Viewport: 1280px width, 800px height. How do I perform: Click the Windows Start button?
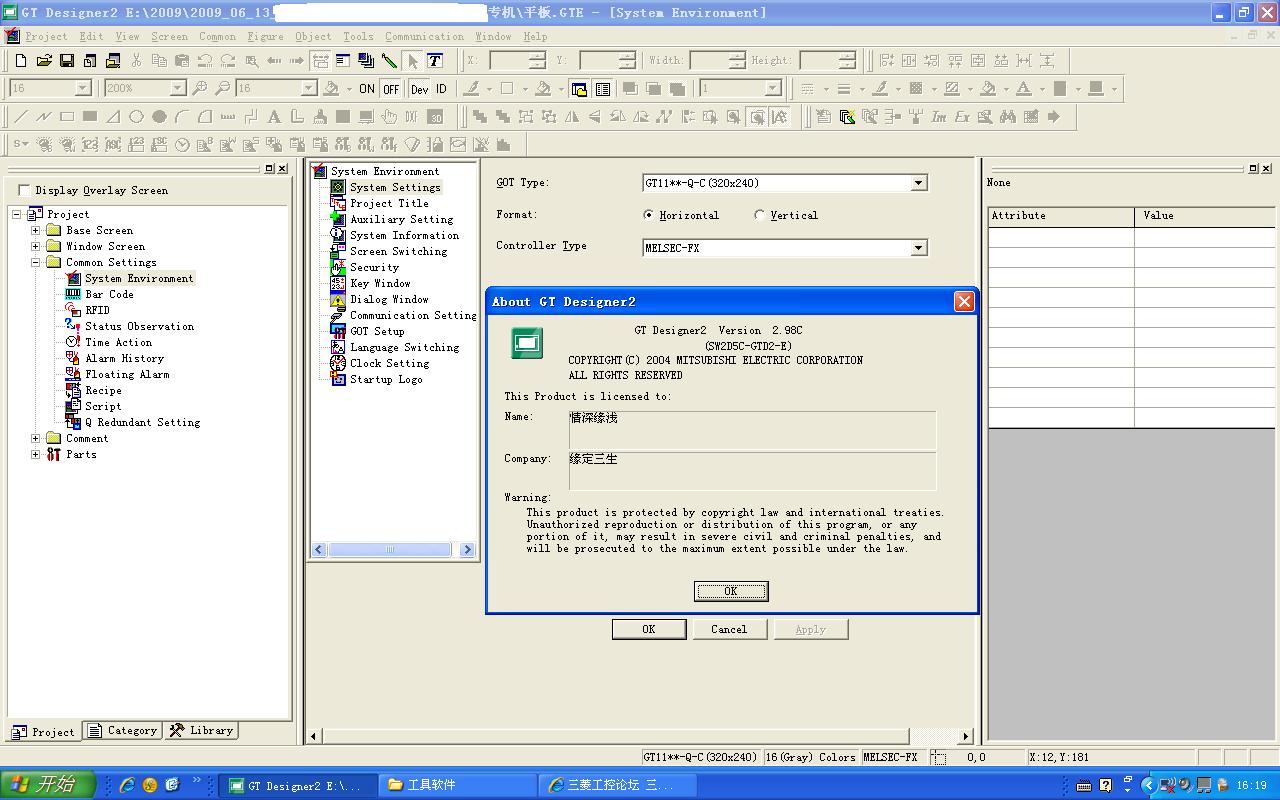coord(48,785)
